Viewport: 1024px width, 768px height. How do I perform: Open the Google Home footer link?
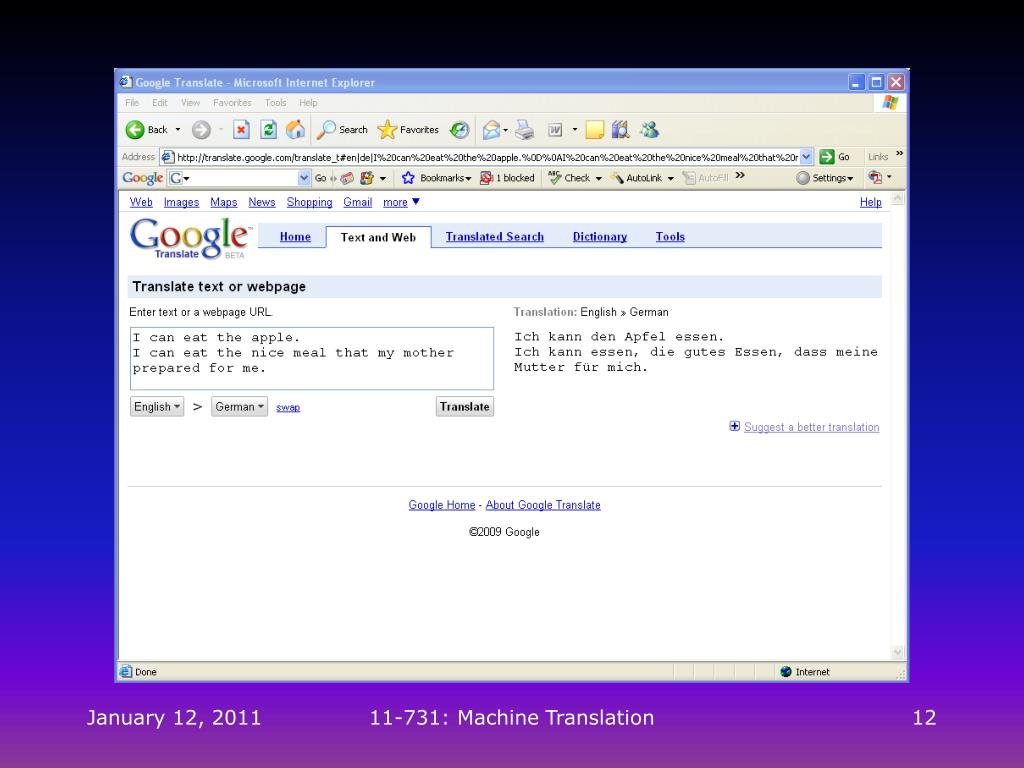[442, 505]
